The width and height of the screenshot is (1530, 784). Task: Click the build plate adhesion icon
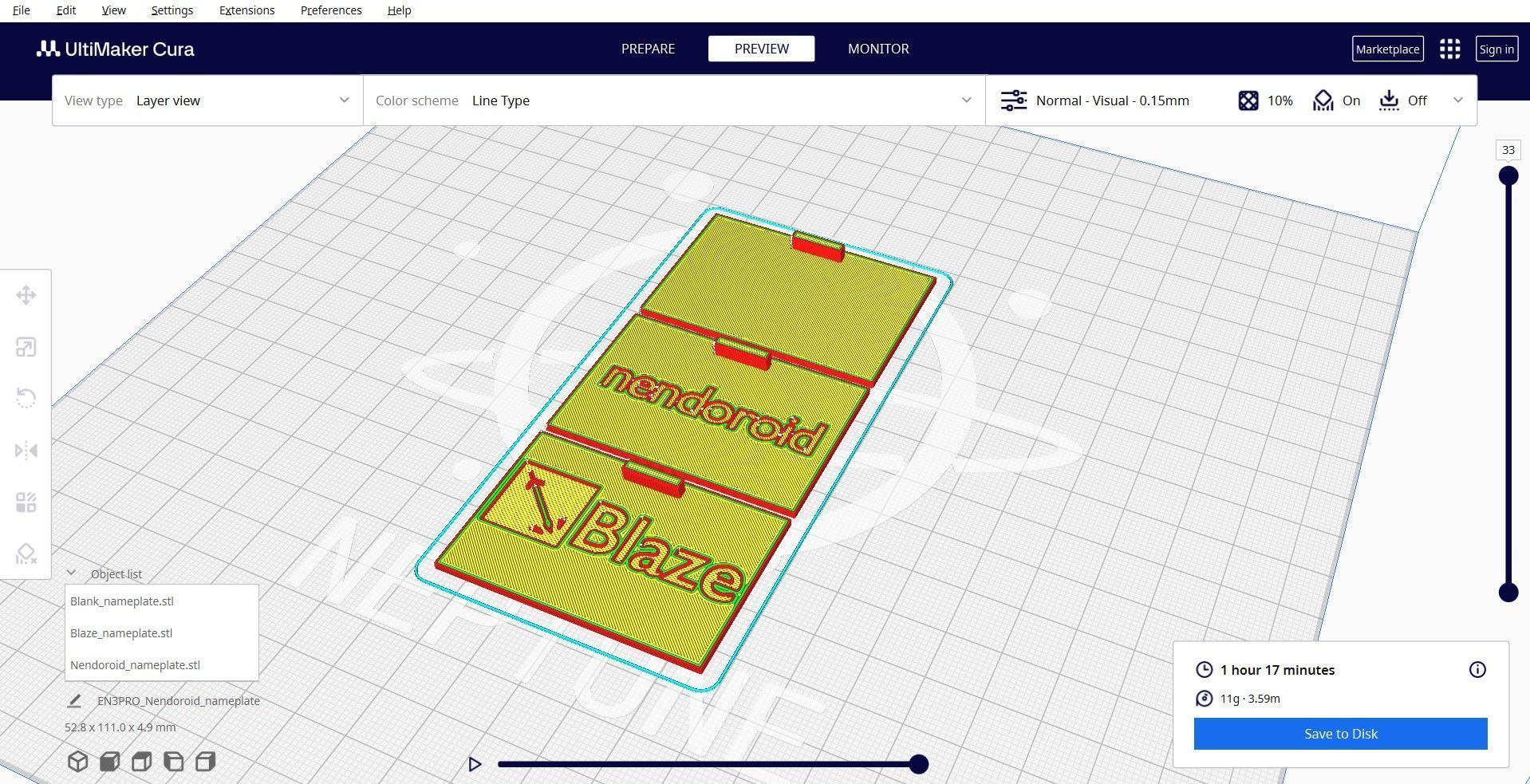[1389, 100]
